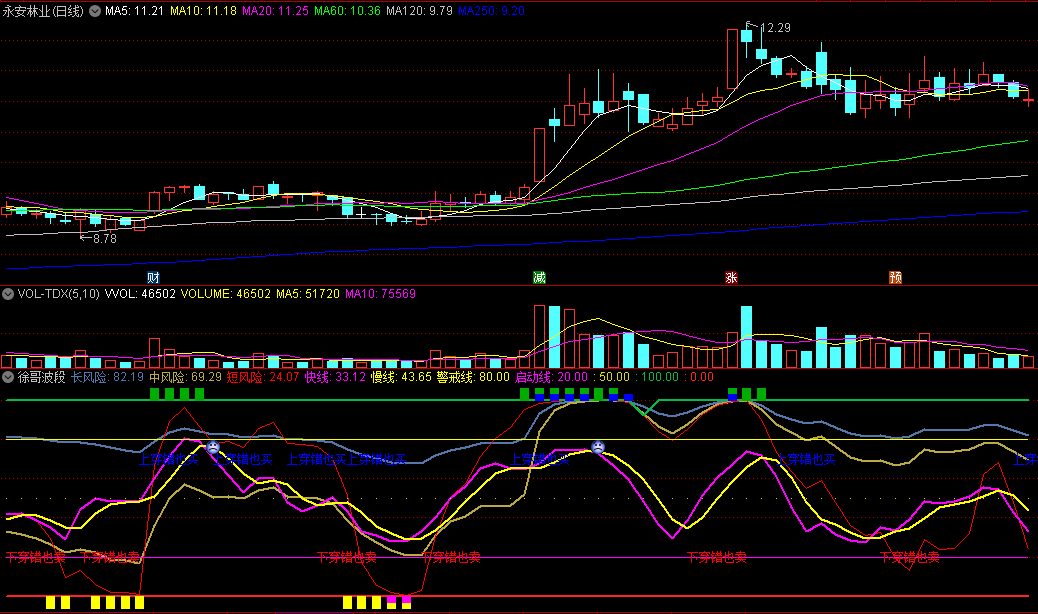Select the MA20: 11.25 label
1038x614 pixels.
(275, 11)
